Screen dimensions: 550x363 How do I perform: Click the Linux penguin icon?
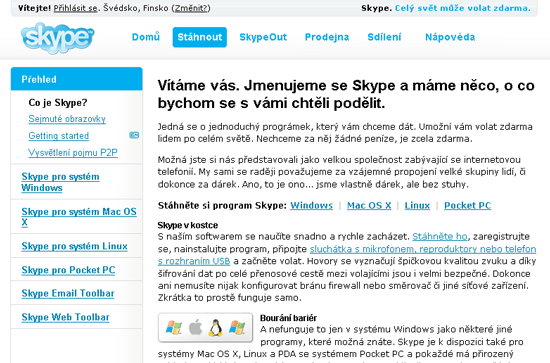tap(215, 328)
